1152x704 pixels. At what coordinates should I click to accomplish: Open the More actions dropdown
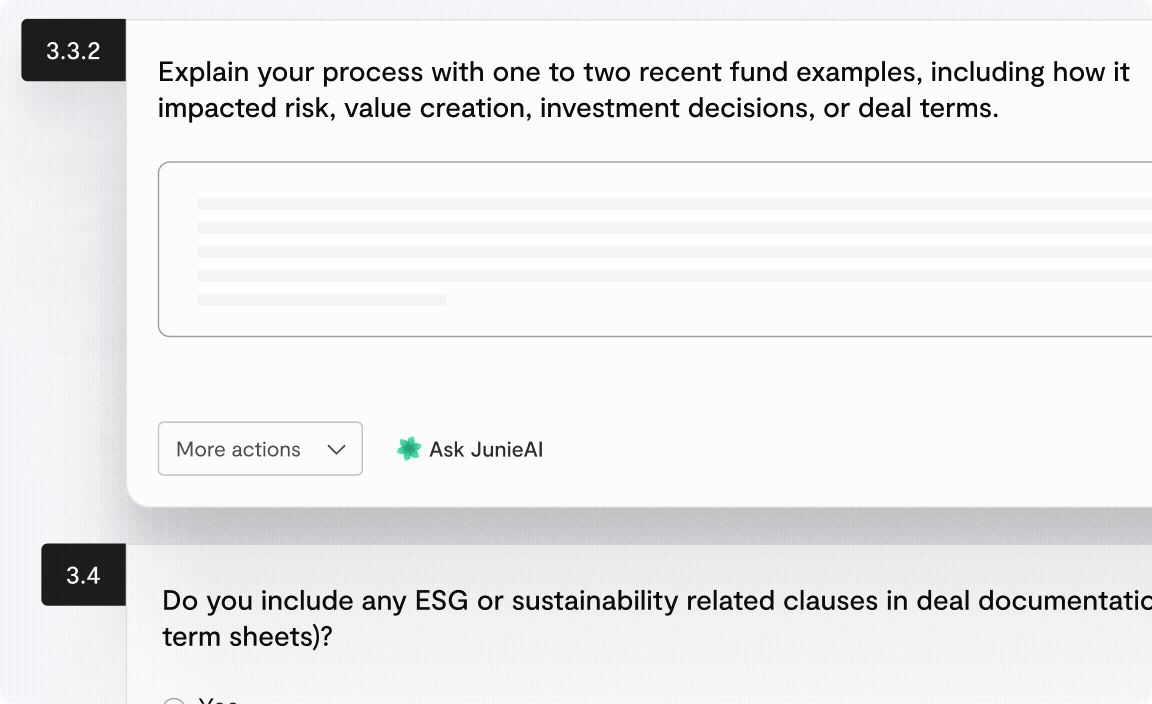point(260,449)
